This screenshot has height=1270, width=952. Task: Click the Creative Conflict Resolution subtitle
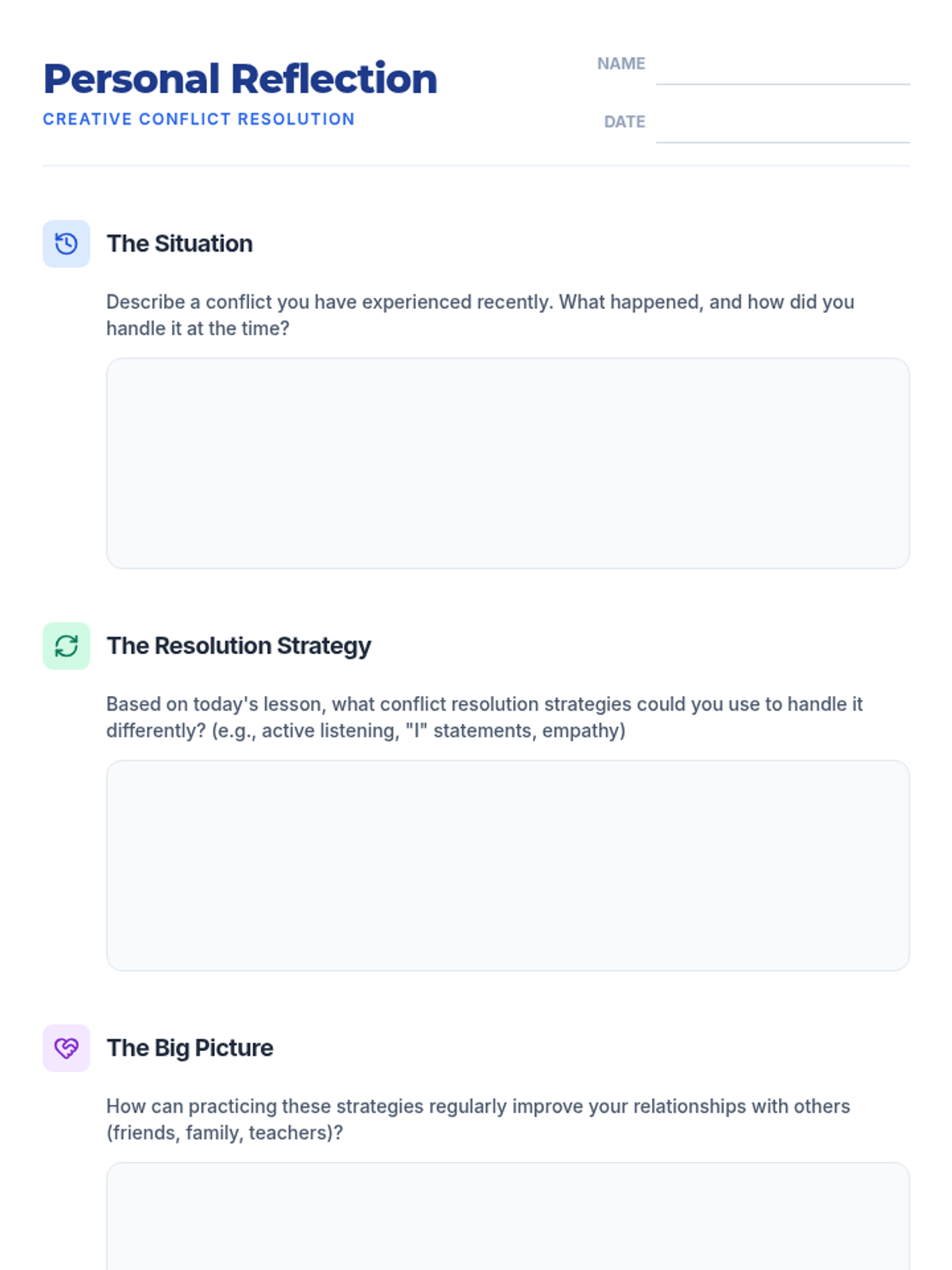coord(199,119)
